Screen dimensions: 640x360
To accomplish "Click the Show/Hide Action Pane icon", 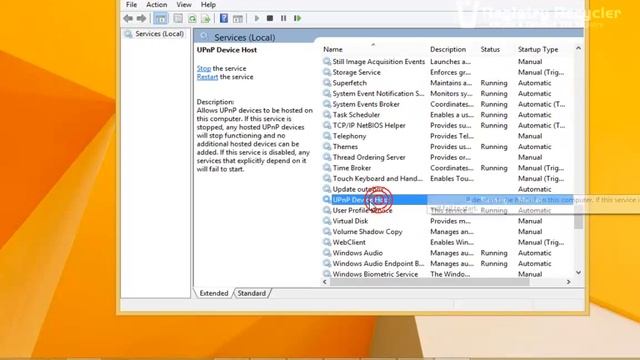I will coord(238,18).
